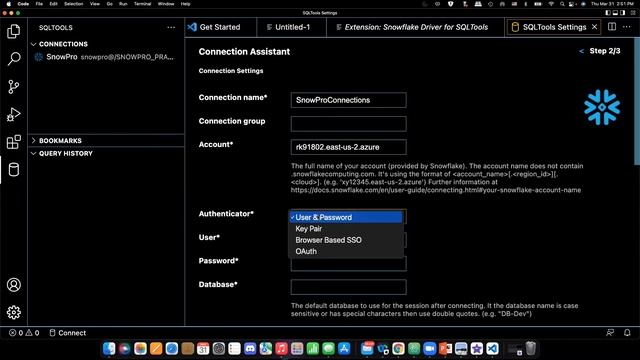Open the Help menu
This screenshot has width=640, height=360.
coord(185,4)
